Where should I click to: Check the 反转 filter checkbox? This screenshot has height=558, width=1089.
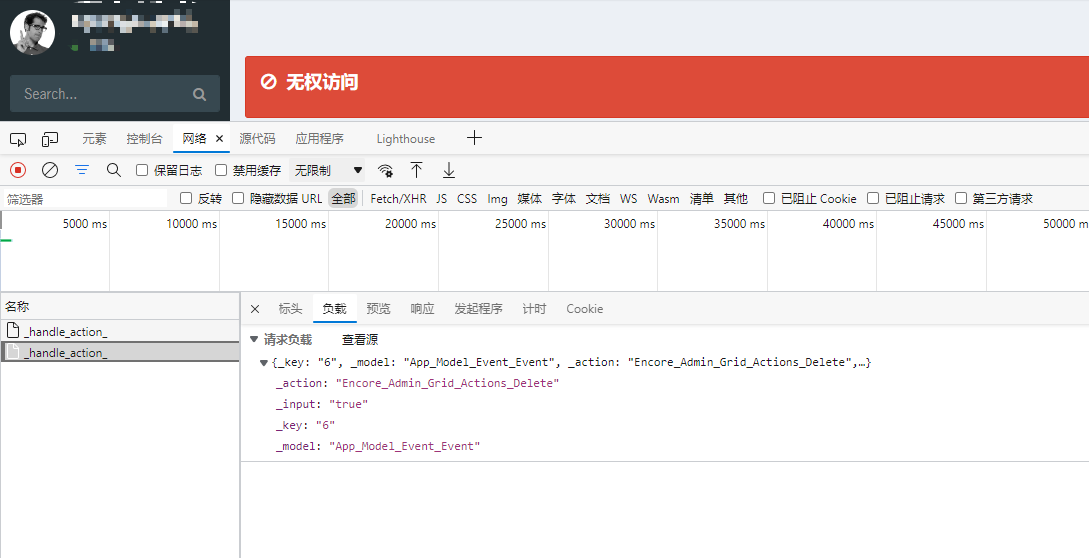coord(185,199)
